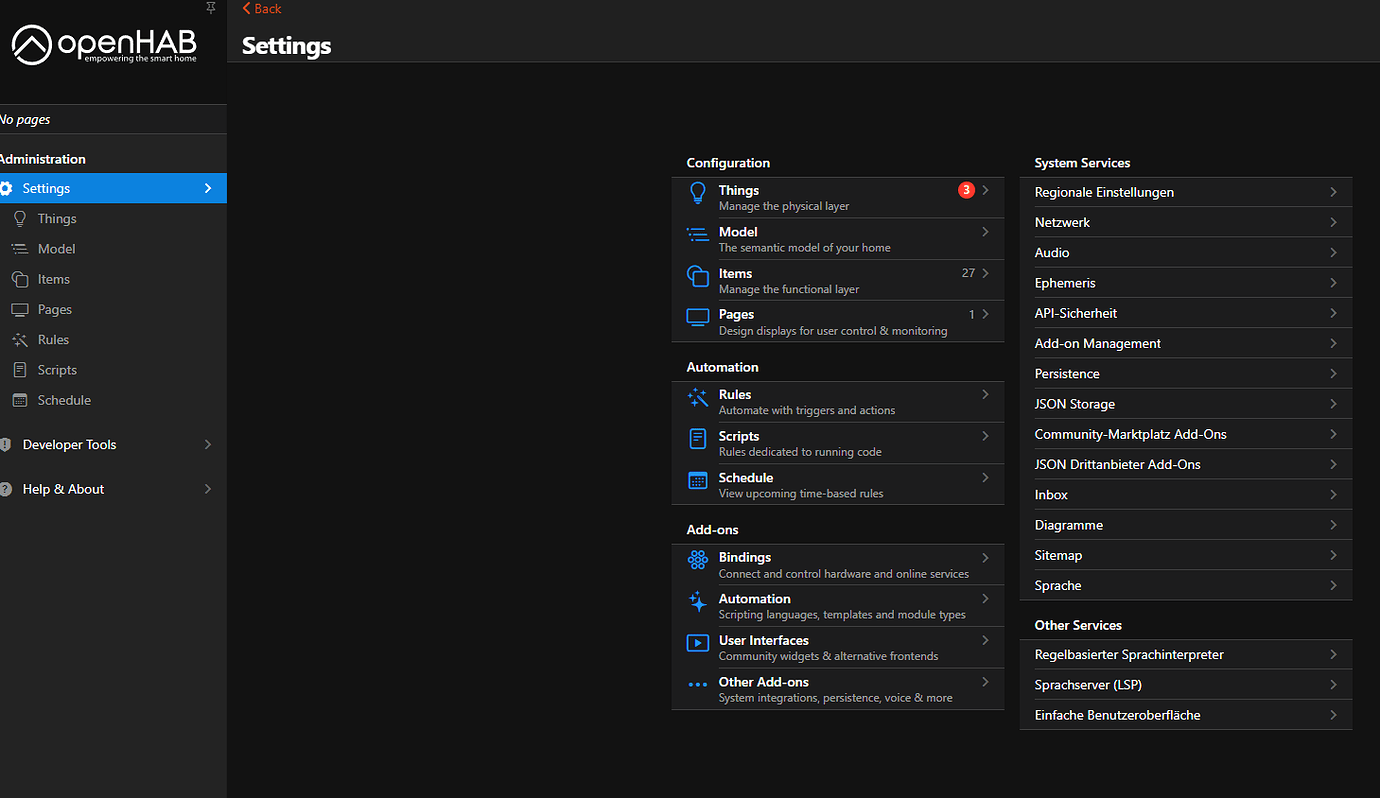Click the Pages monitor icon in Configuration
1380x798 pixels.
pyautogui.click(x=697, y=318)
